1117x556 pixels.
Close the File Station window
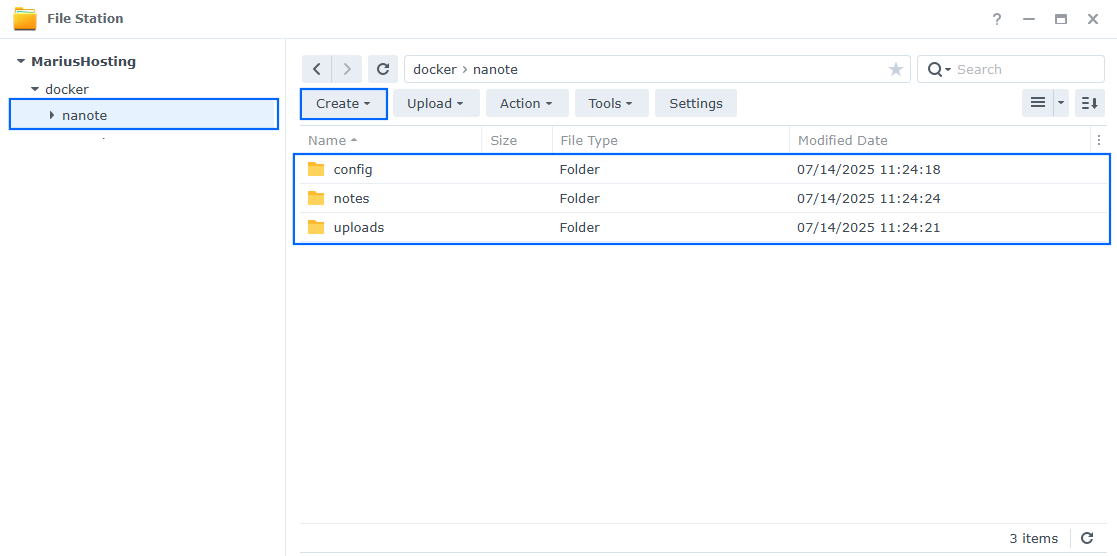click(1093, 19)
